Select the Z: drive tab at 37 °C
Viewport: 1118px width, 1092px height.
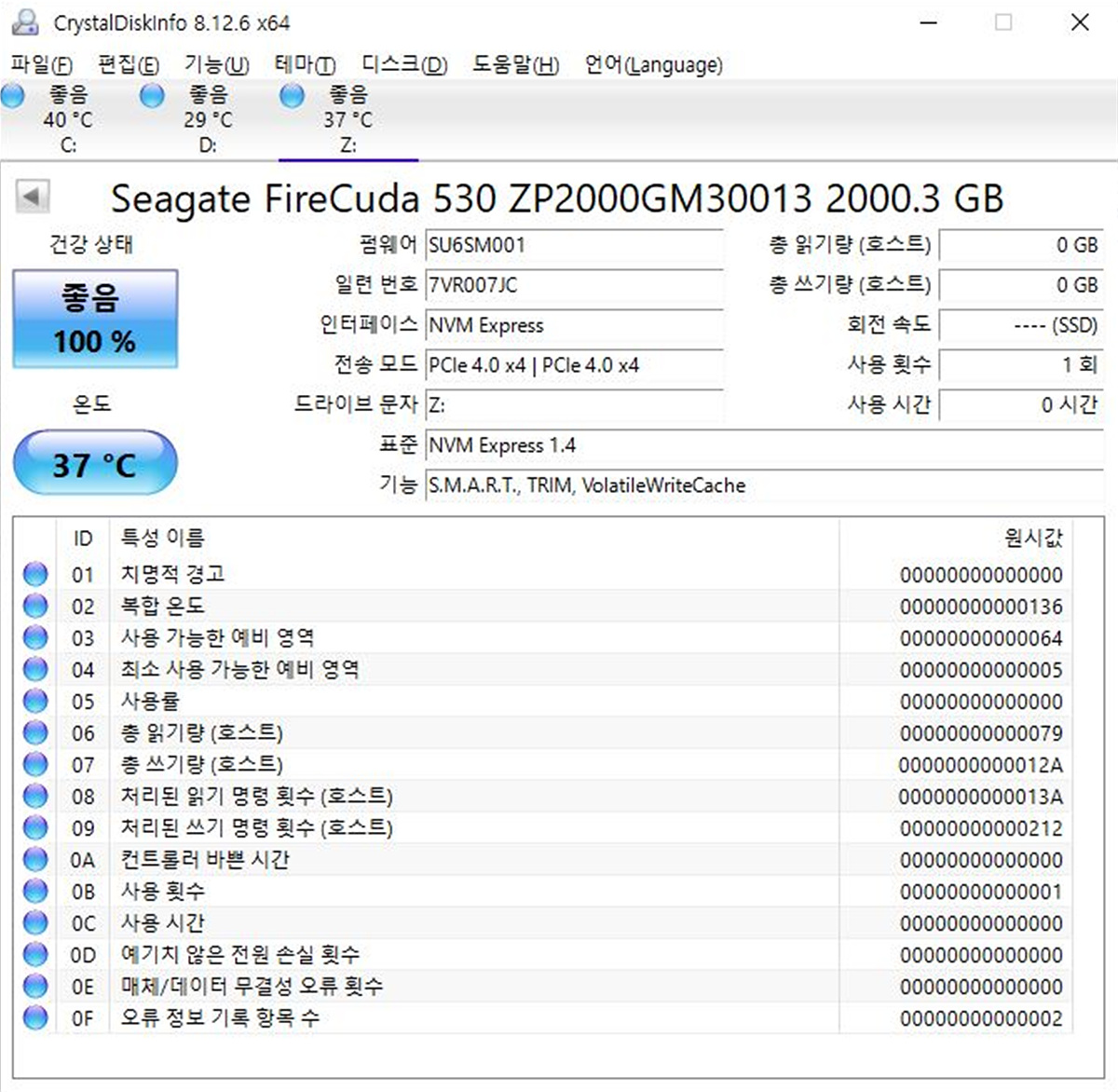coord(347,119)
